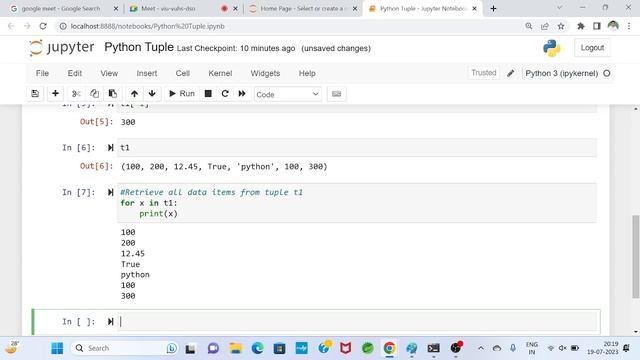Open Microsoft Edge from taskbar
640x360 pixels.
258,348
